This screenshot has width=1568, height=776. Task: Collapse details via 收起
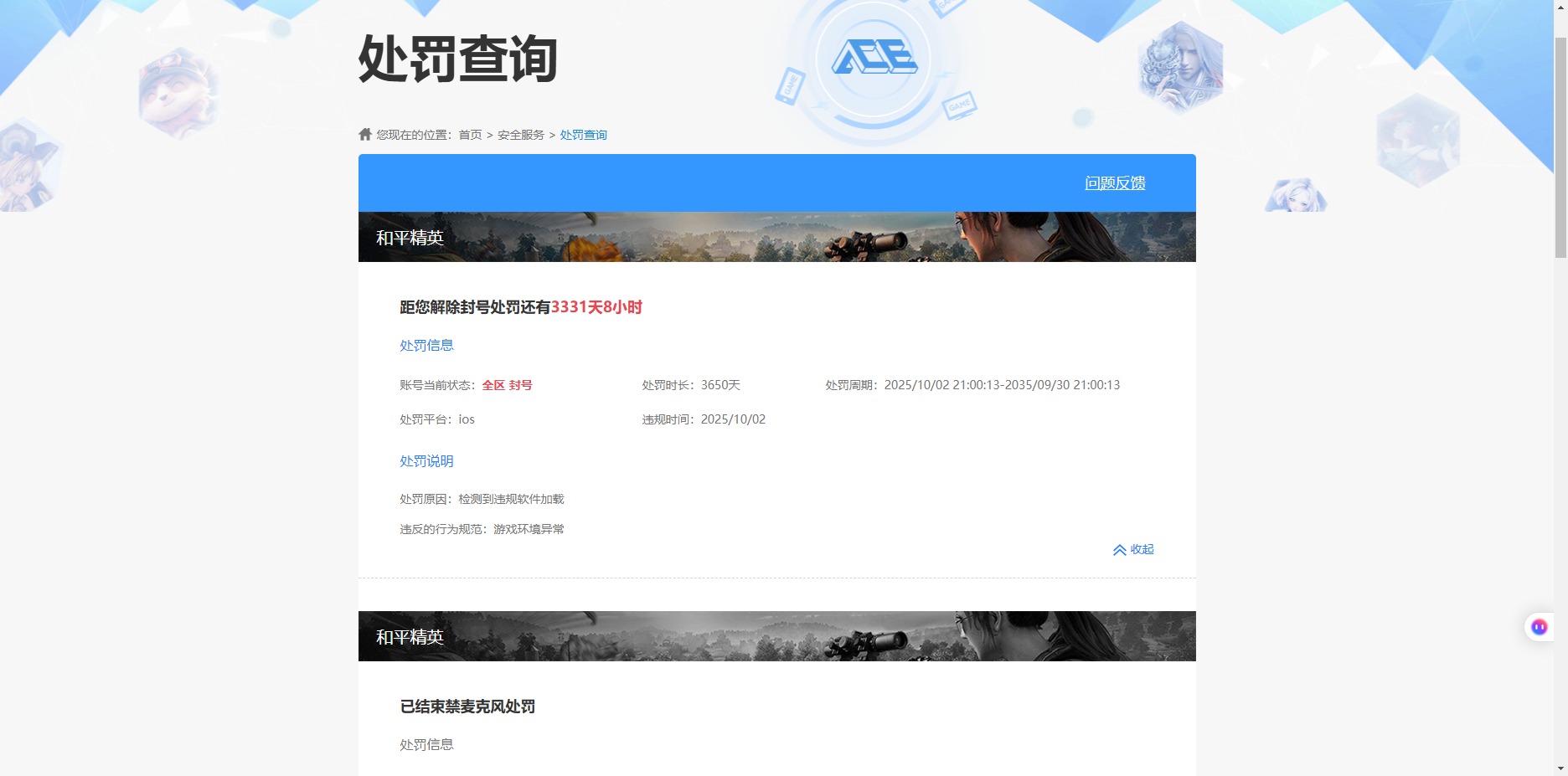[x=1142, y=549]
